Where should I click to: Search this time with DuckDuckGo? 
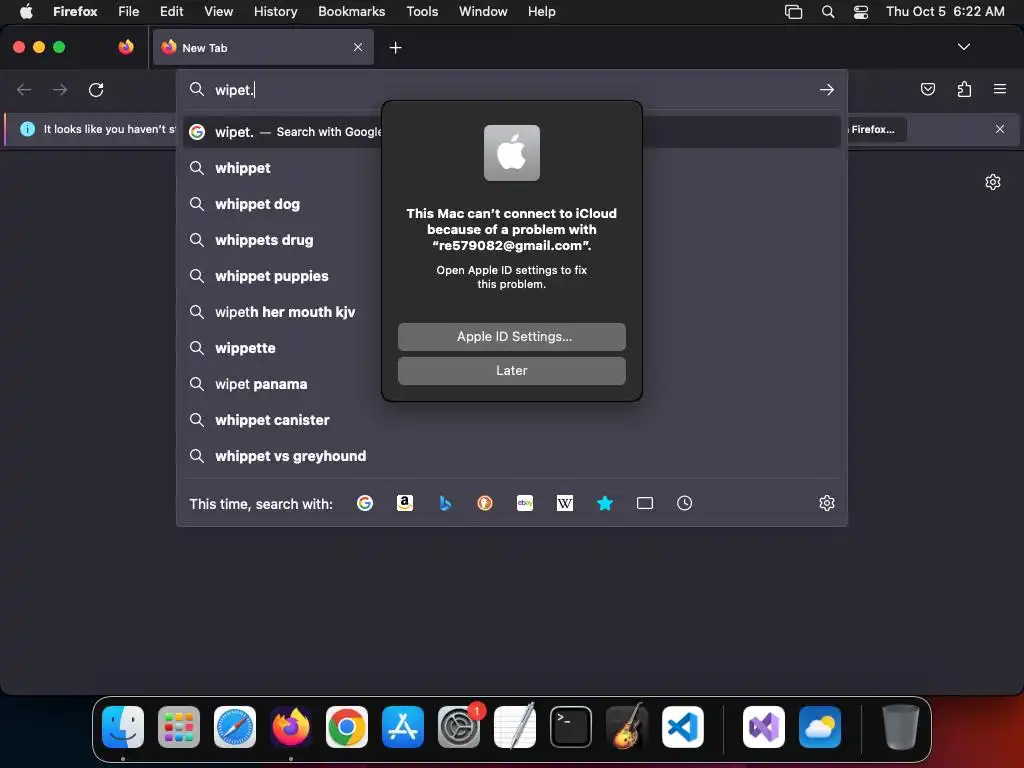tap(485, 503)
